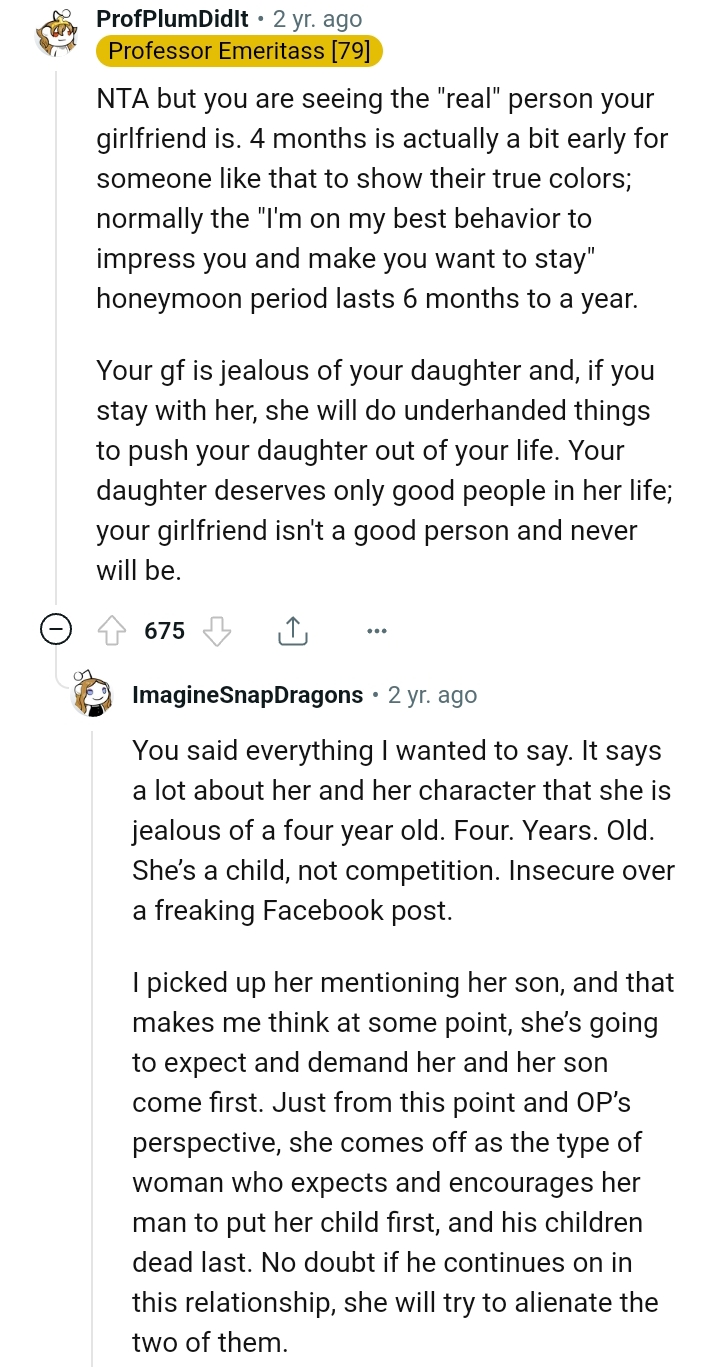Click the 'Professor Emeritass [79]' flair badge
This screenshot has height=1367, width=720.
coord(239,49)
